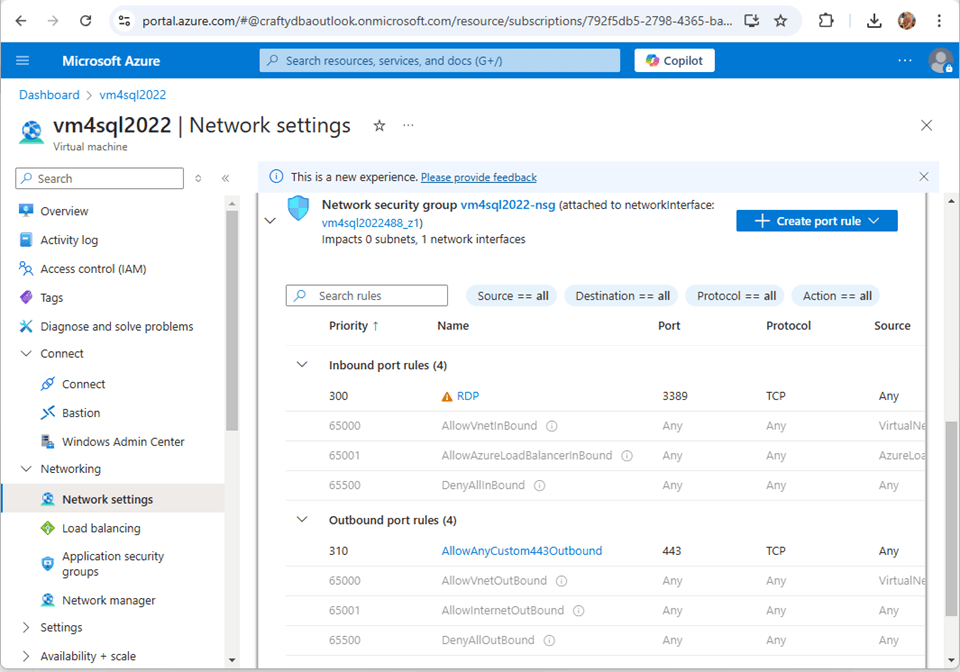Click the info icon next to DenyAllInBound
This screenshot has height=672, width=960.
coord(539,486)
